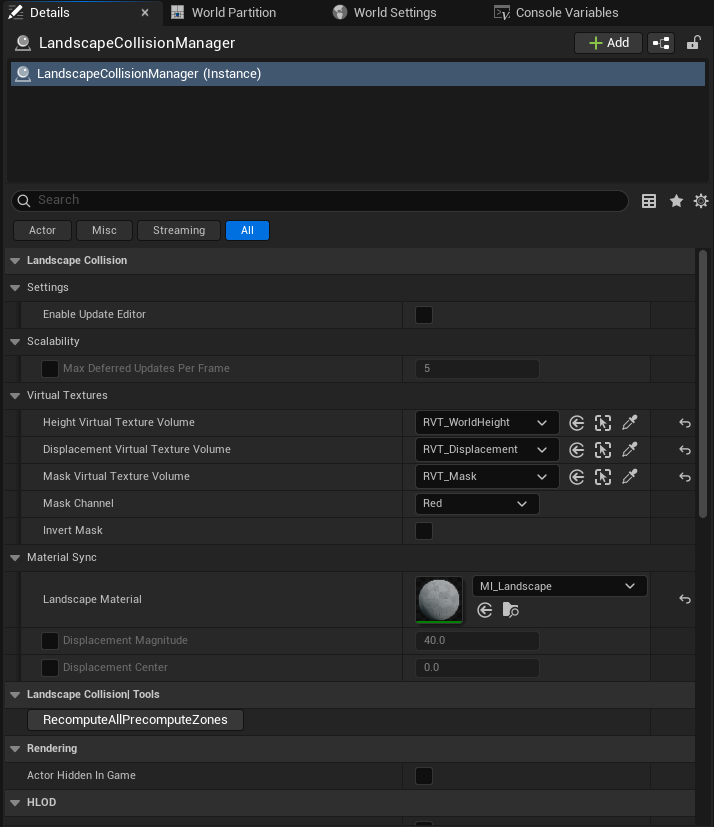
Task: Collapse the HLOD category
Action: click(15, 803)
